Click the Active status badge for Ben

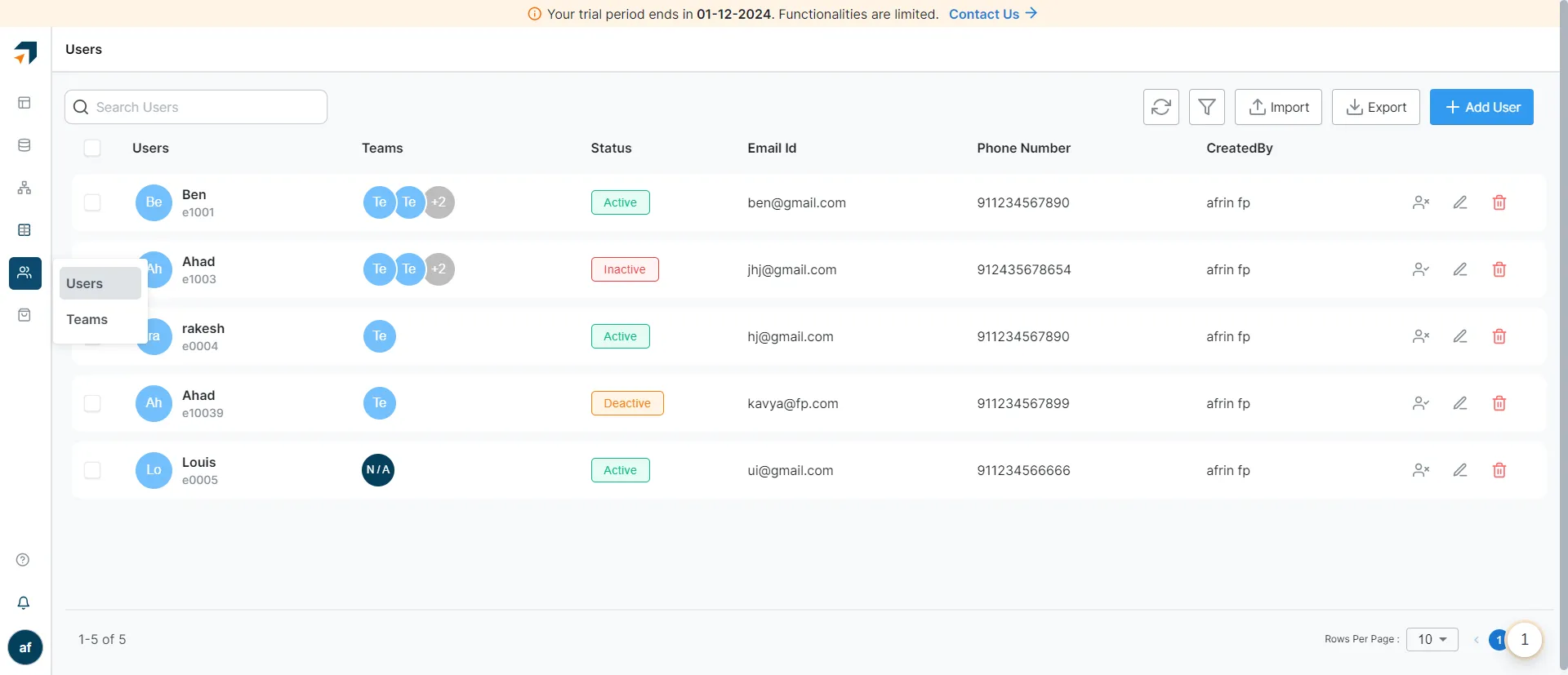click(620, 202)
